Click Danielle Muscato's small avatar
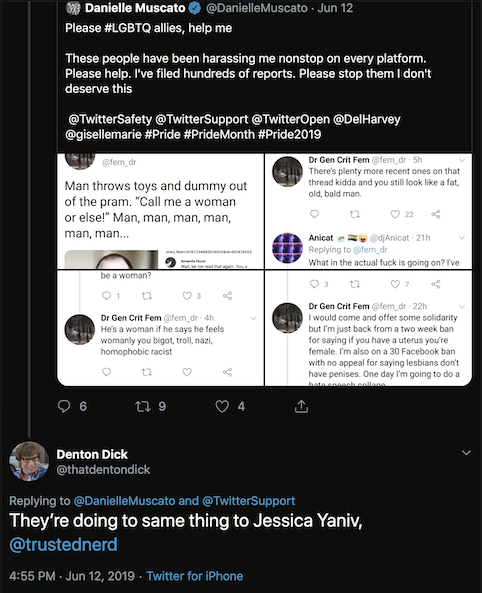The height and width of the screenshot is (593, 482). pyautogui.click(x=73, y=8)
